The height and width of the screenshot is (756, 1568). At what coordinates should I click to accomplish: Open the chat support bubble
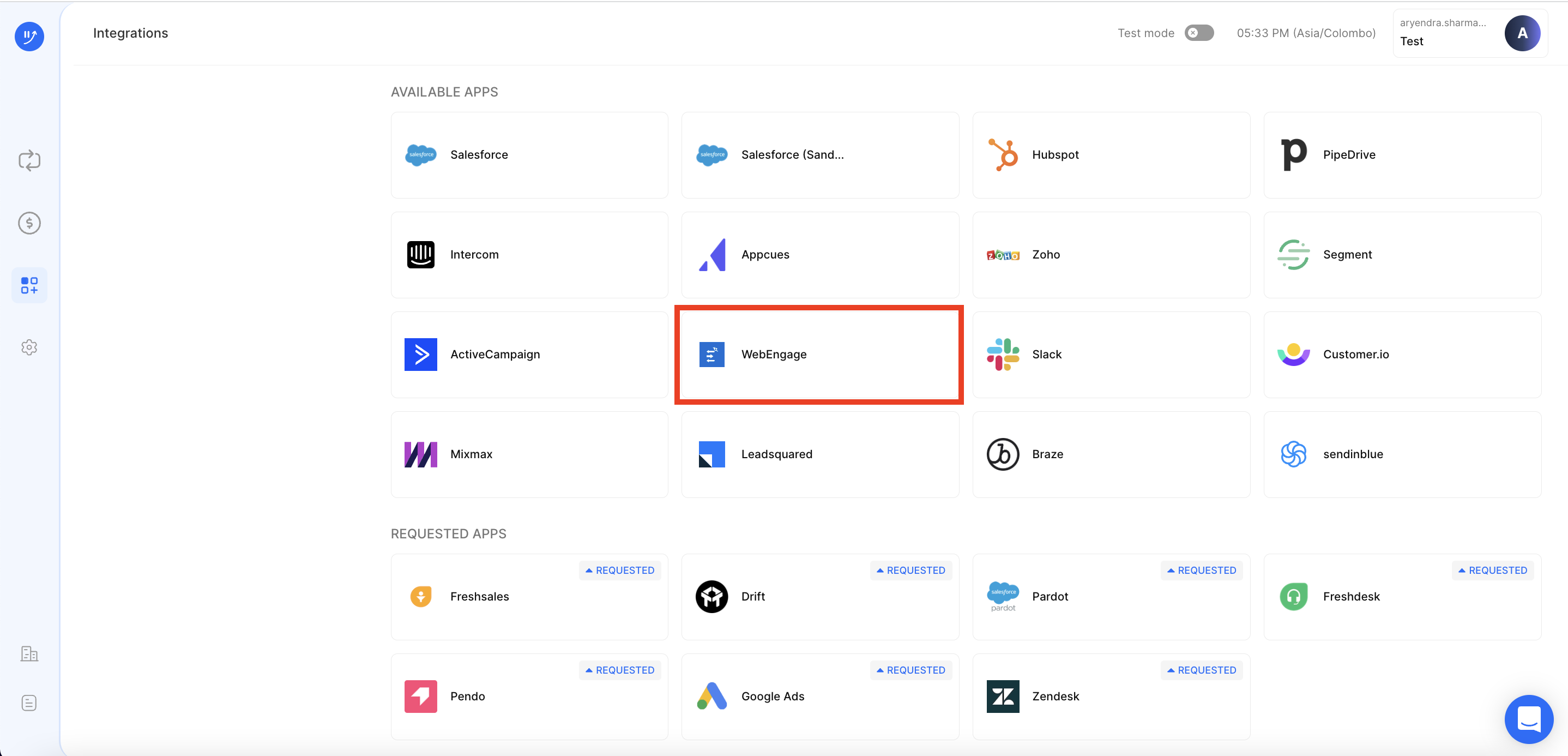[x=1528, y=719]
